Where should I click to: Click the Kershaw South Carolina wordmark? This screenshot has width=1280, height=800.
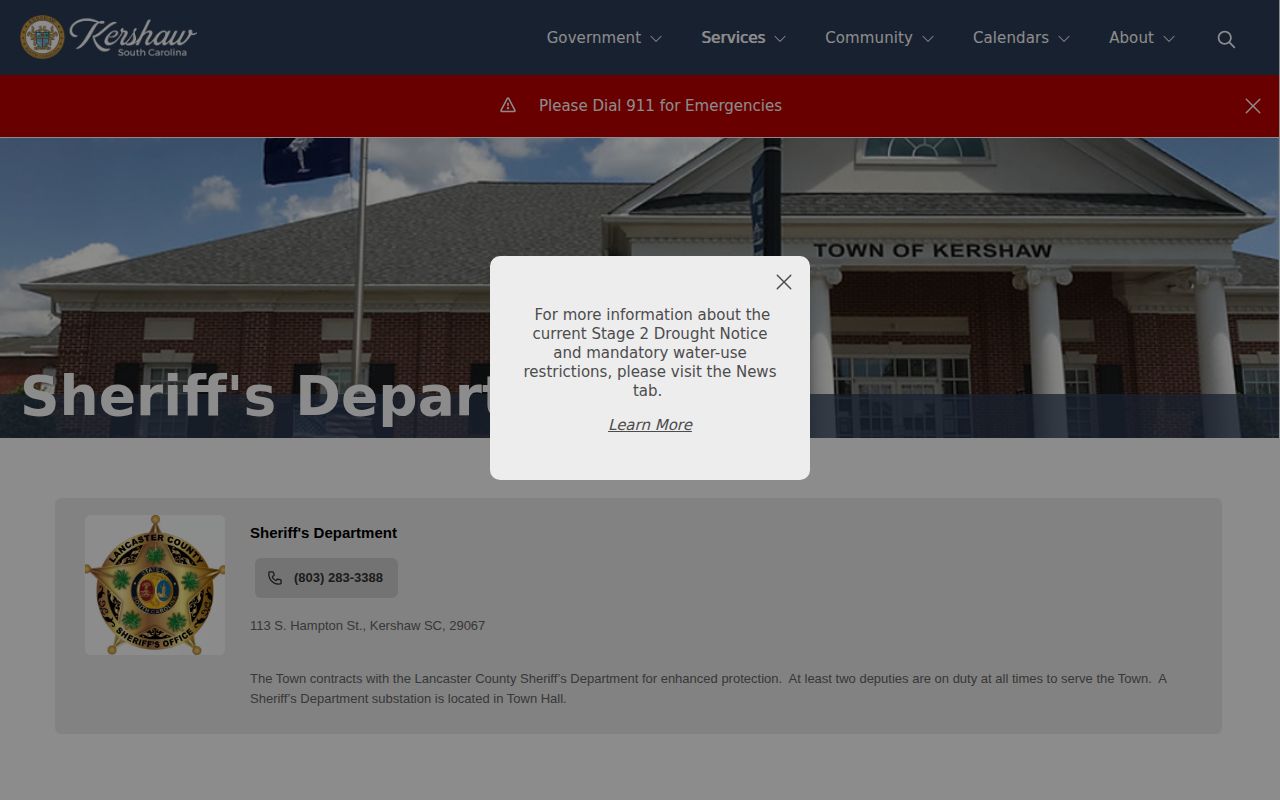point(133,37)
